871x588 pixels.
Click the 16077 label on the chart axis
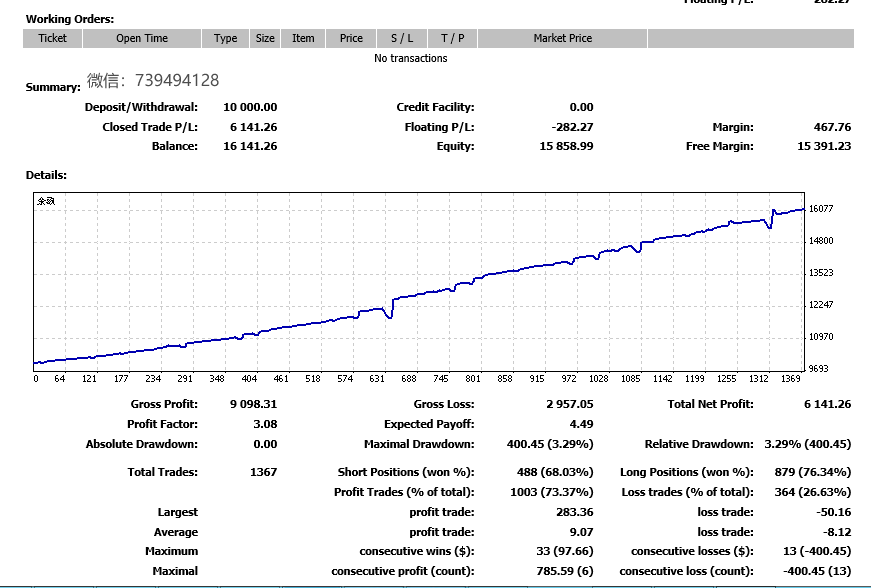coord(821,209)
